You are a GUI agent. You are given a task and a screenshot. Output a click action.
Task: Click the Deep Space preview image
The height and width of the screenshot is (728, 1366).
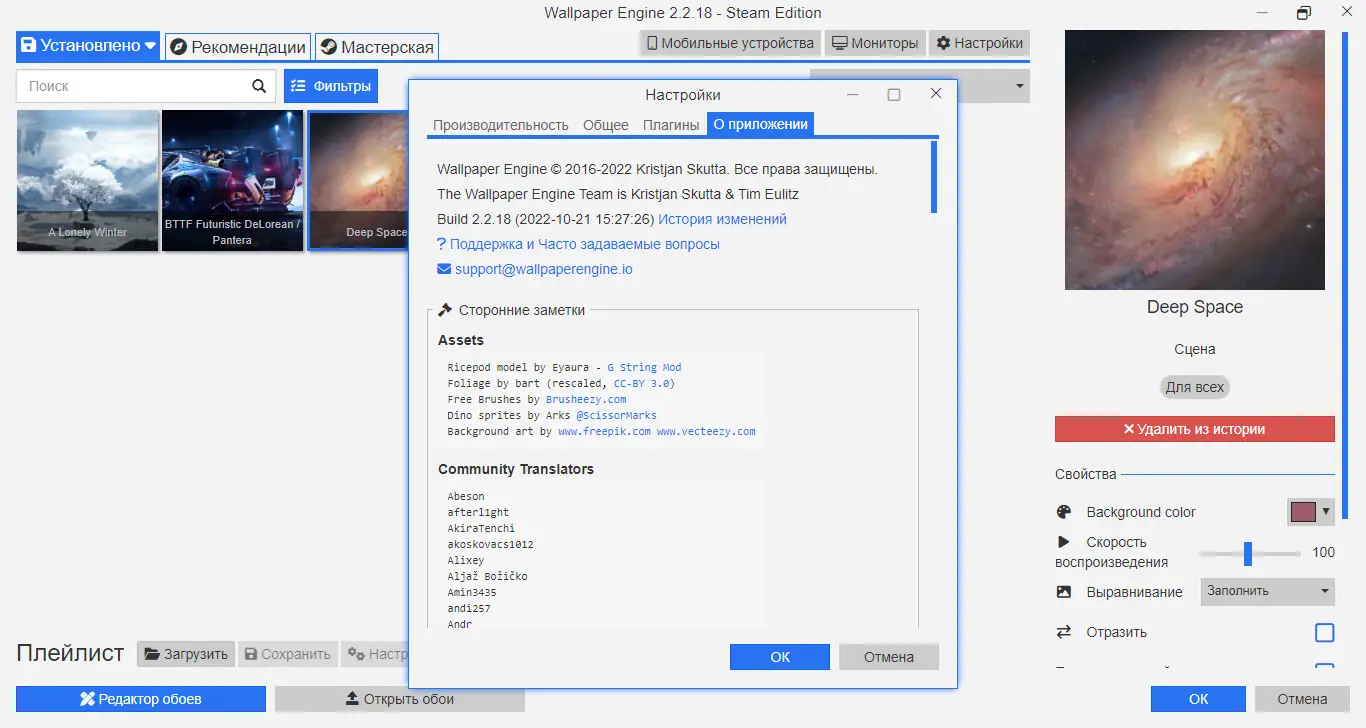(1195, 160)
